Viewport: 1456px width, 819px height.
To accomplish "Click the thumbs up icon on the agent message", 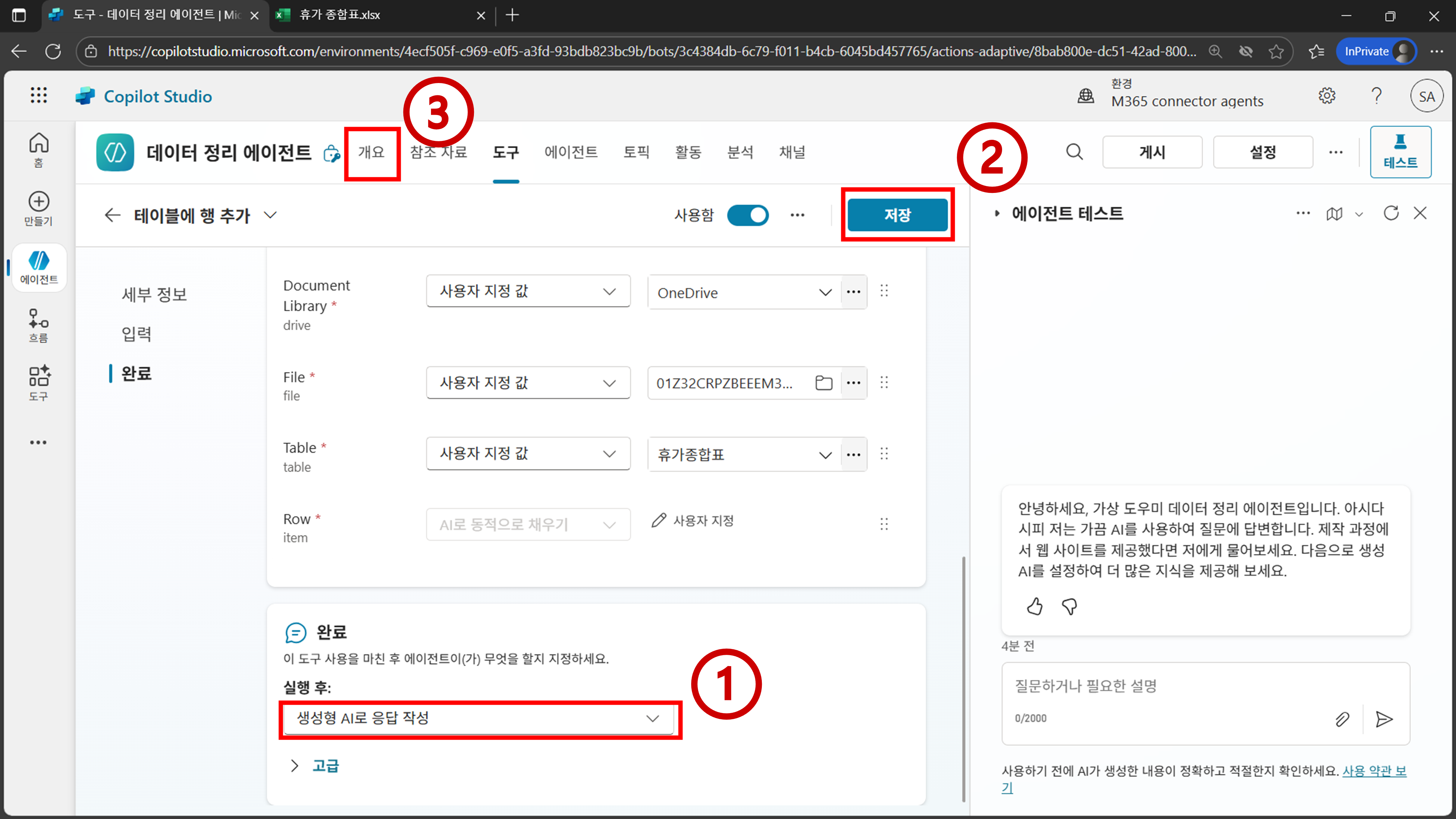I will point(1034,606).
